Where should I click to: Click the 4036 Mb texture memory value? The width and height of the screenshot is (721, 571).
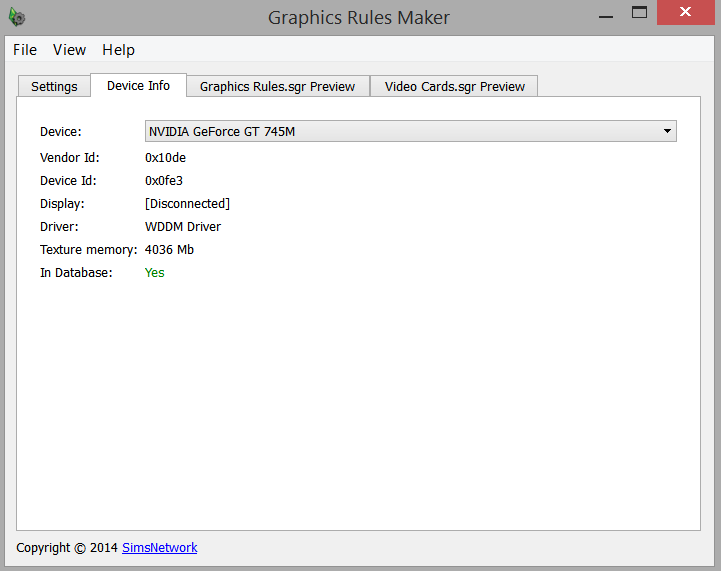(x=169, y=250)
